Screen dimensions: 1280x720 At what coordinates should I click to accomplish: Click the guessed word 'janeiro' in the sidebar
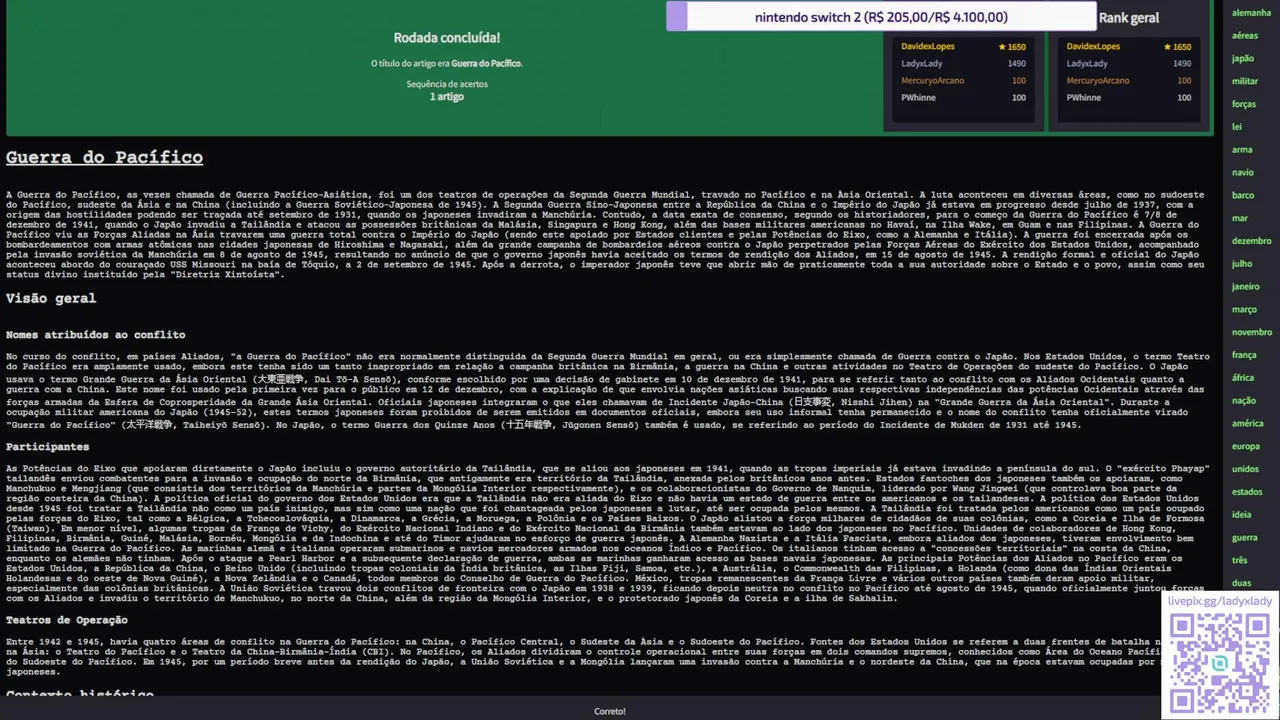pyautogui.click(x=1246, y=287)
